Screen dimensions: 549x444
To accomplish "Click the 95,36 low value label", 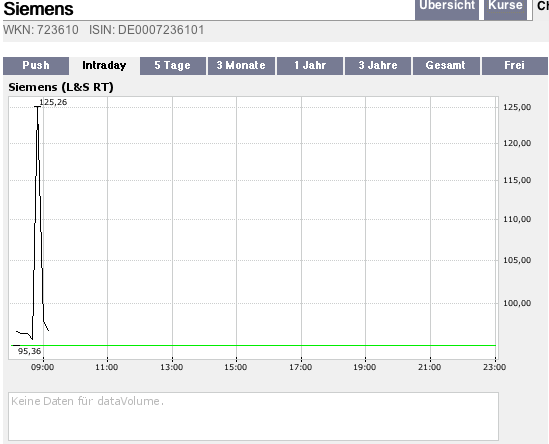I will click(29, 351).
